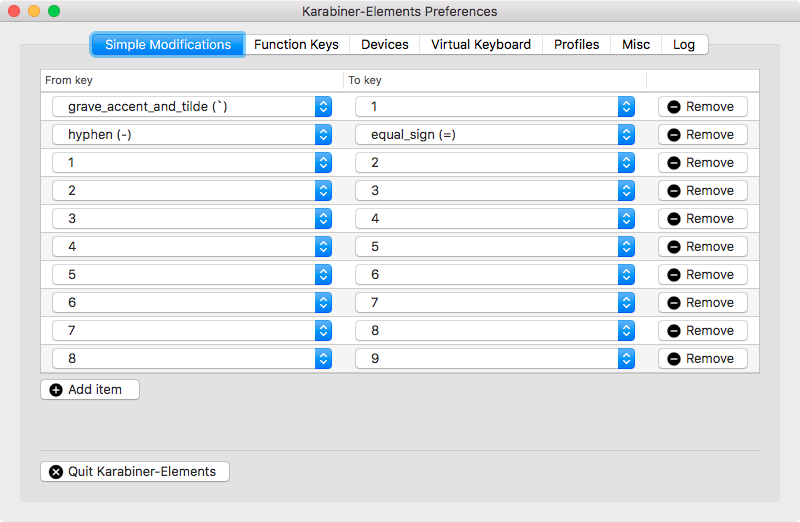Select the Profiles tab
The width and height of the screenshot is (800, 522).
[577, 45]
